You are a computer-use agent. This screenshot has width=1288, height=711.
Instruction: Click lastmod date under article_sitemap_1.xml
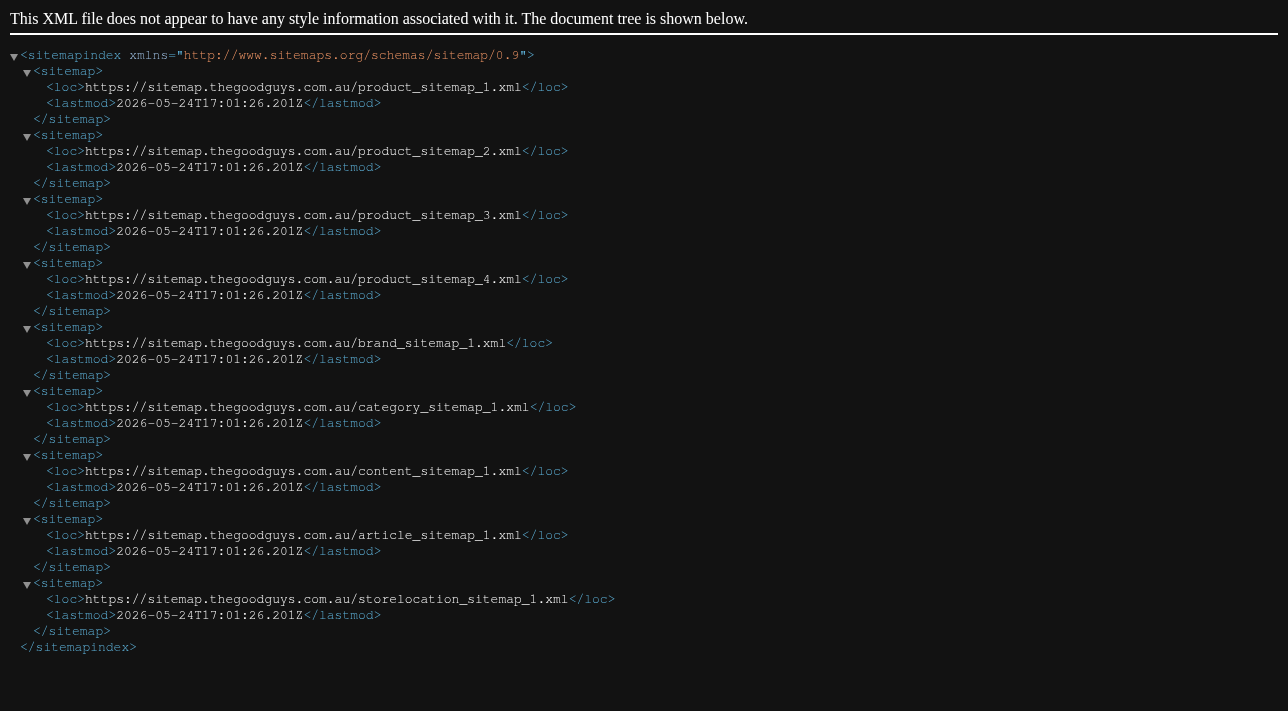(x=209, y=552)
